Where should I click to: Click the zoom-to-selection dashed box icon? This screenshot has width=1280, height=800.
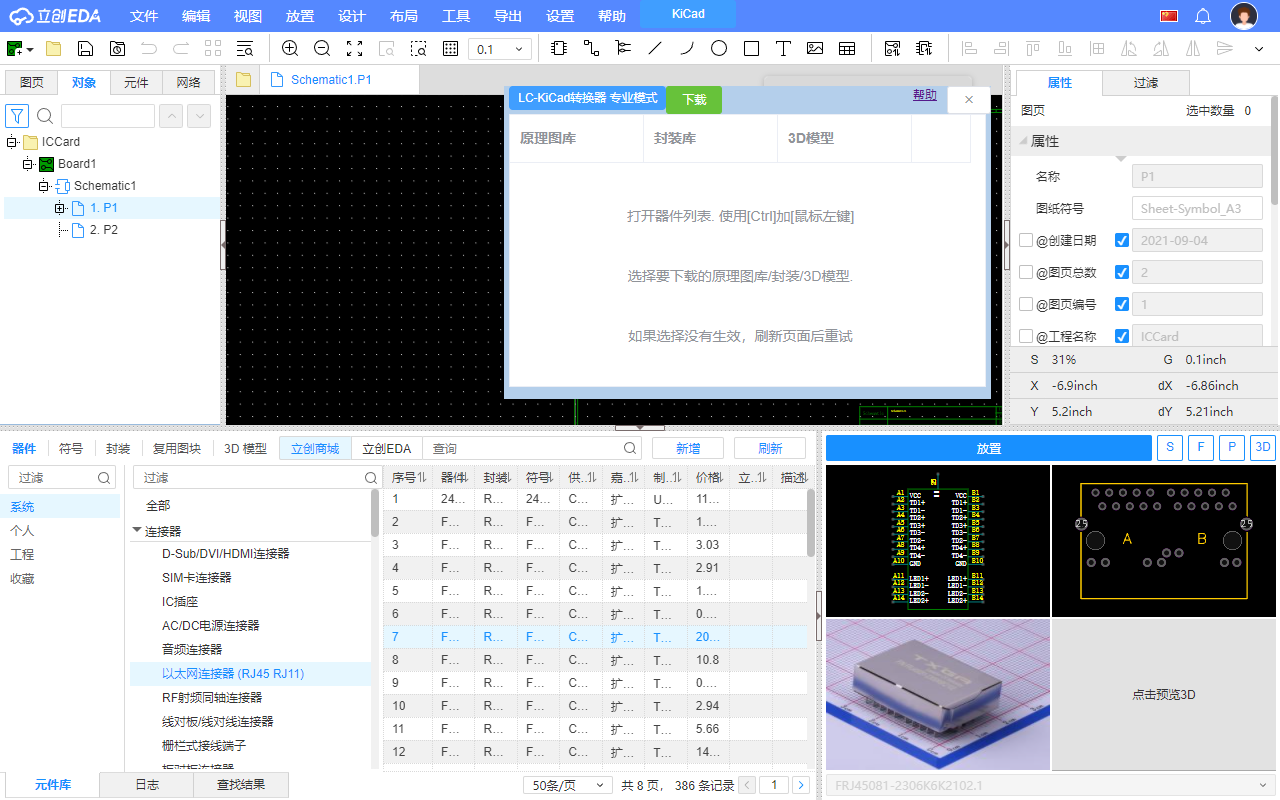pos(418,48)
